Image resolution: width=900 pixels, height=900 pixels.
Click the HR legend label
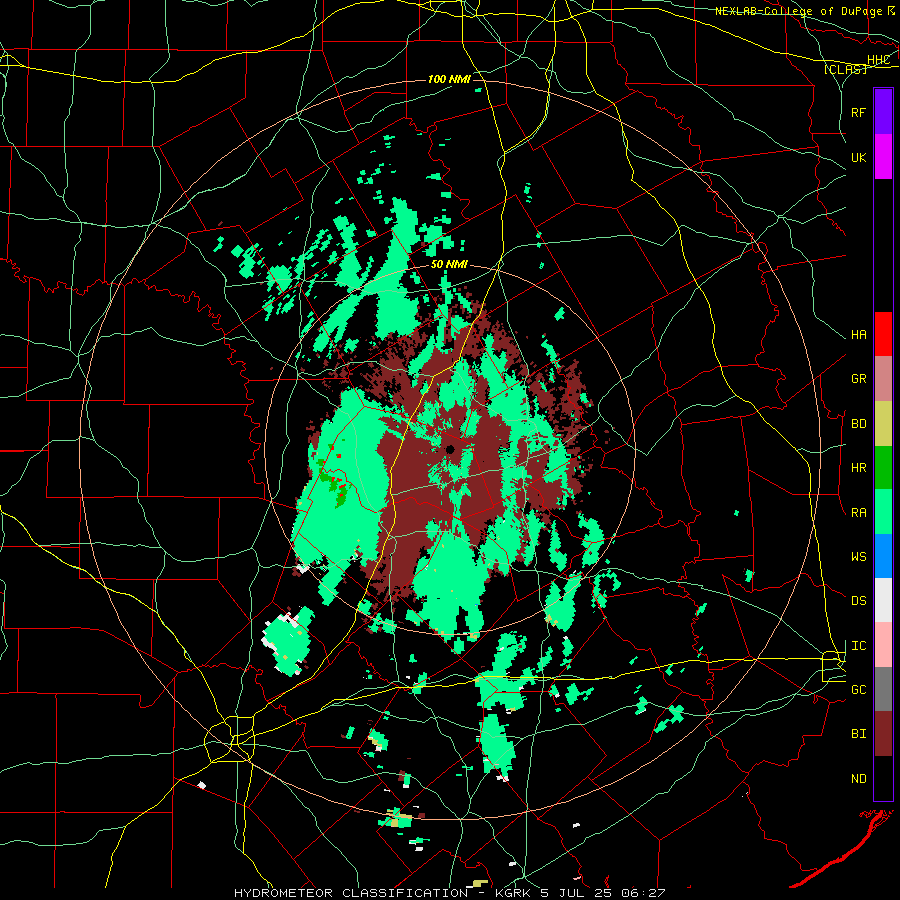pyautogui.click(x=858, y=468)
